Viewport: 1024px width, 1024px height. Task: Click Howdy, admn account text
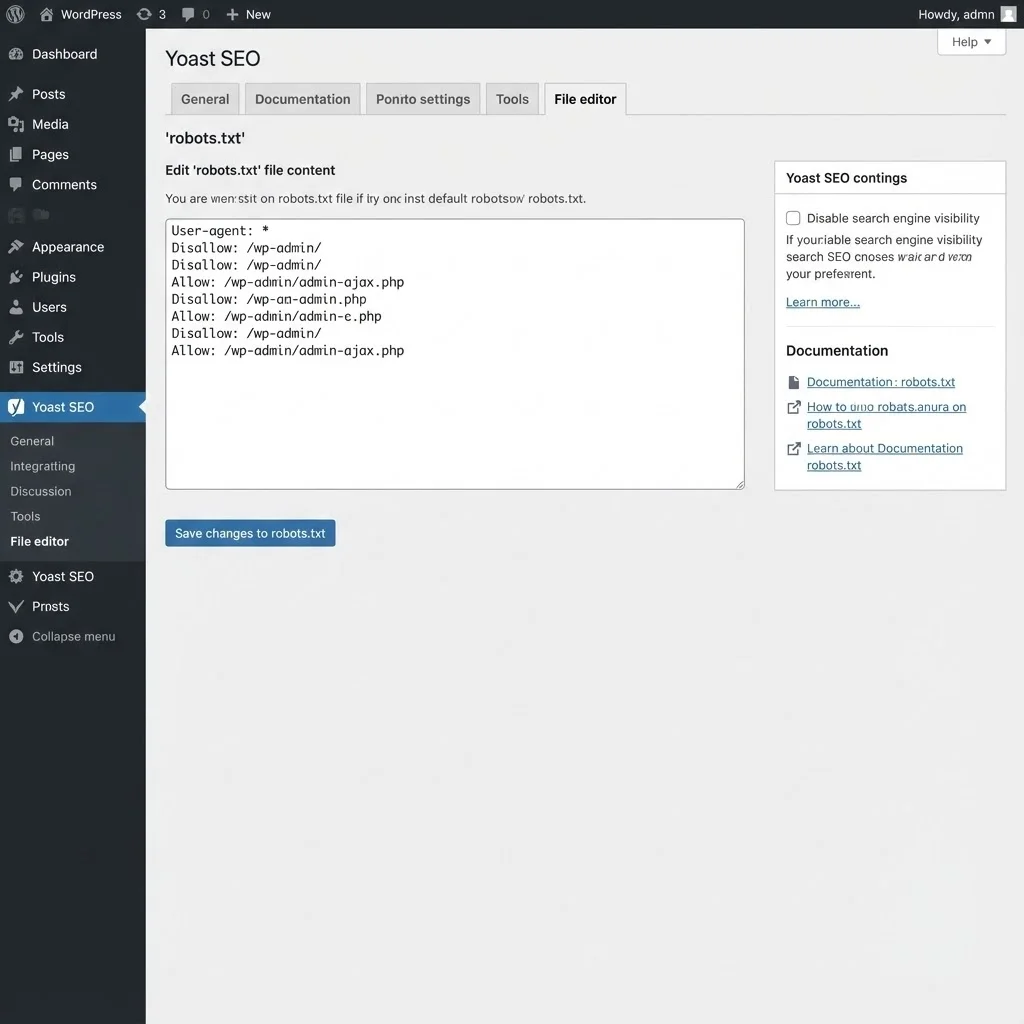click(955, 14)
